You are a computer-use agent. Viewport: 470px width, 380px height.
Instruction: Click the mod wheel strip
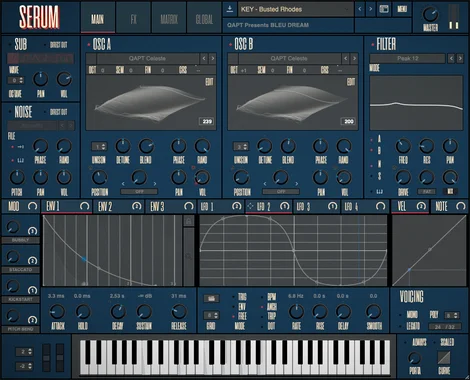(x=60, y=358)
